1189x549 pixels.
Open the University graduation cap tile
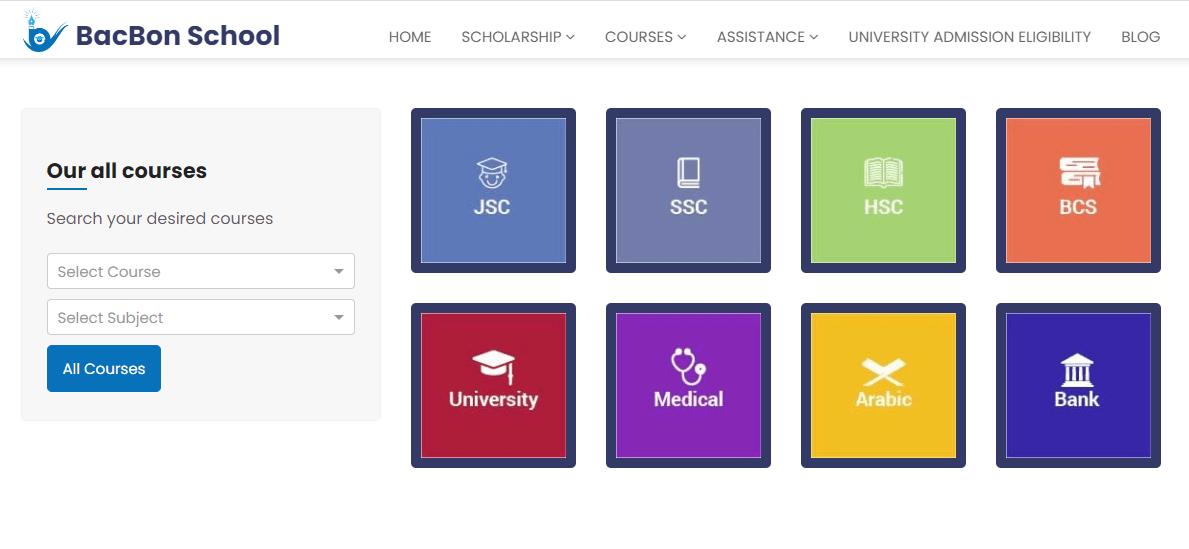493,385
